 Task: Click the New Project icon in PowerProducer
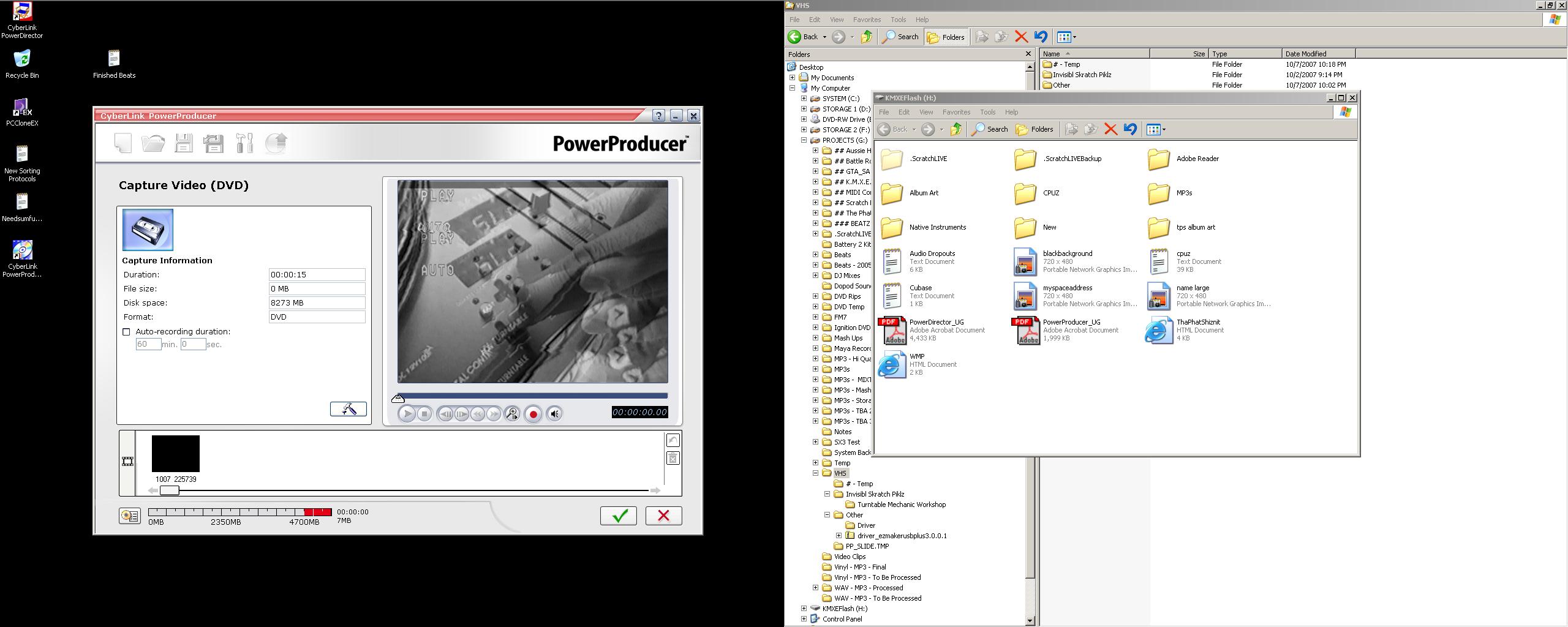coord(123,143)
